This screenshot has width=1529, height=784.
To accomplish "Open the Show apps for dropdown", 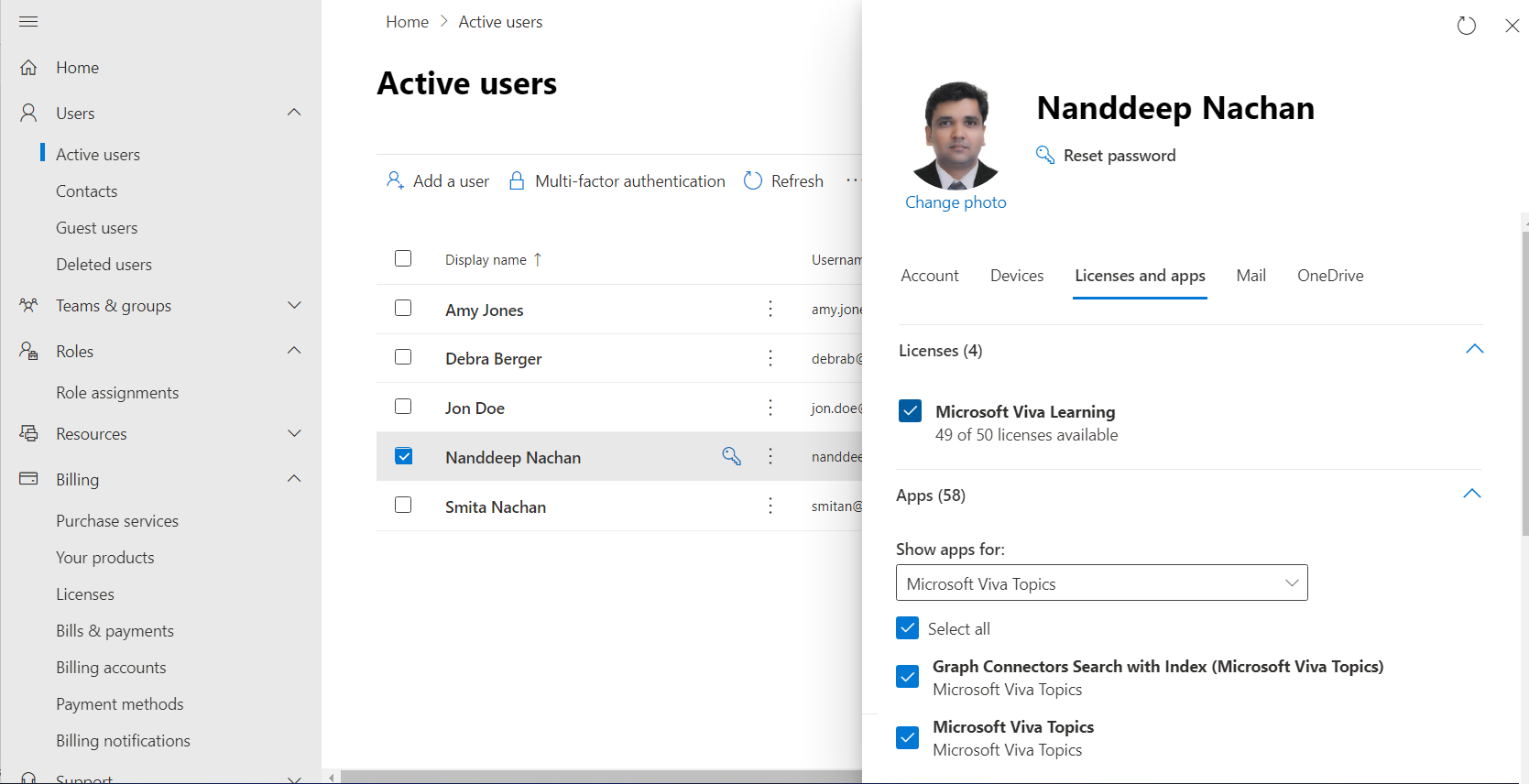I will [x=1101, y=583].
